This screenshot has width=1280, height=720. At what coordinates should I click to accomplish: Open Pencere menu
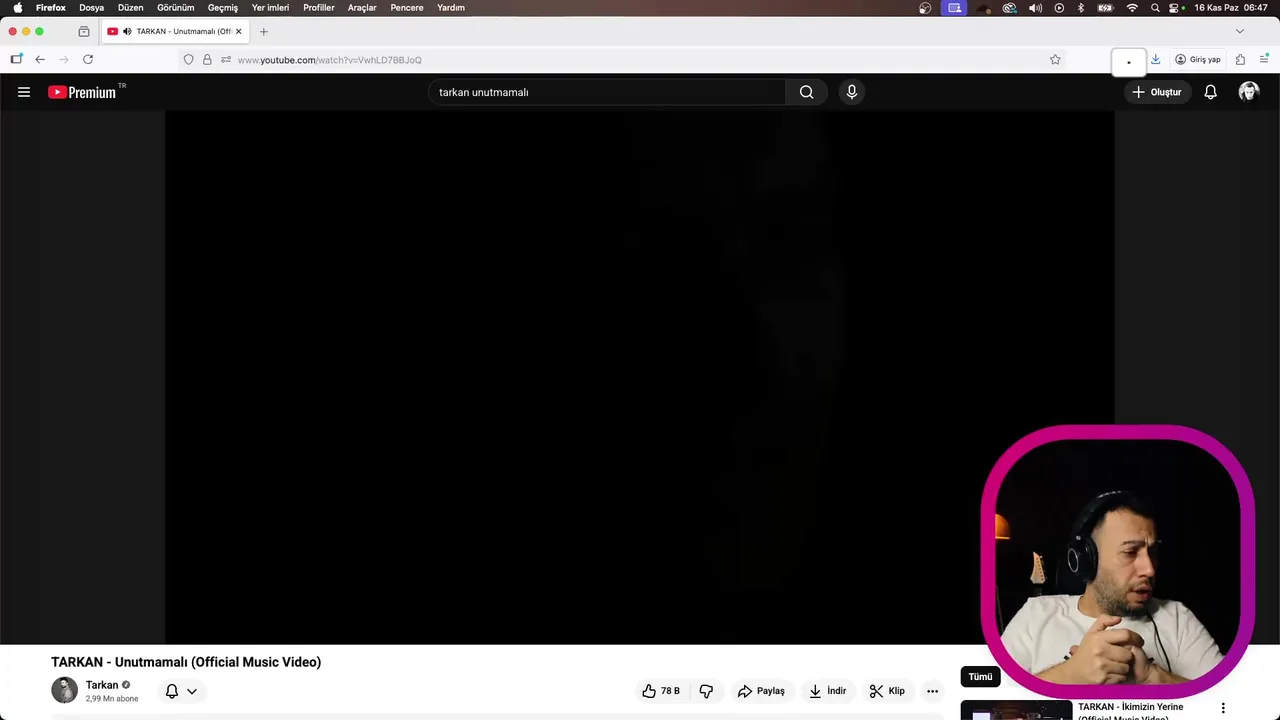[407, 8]
